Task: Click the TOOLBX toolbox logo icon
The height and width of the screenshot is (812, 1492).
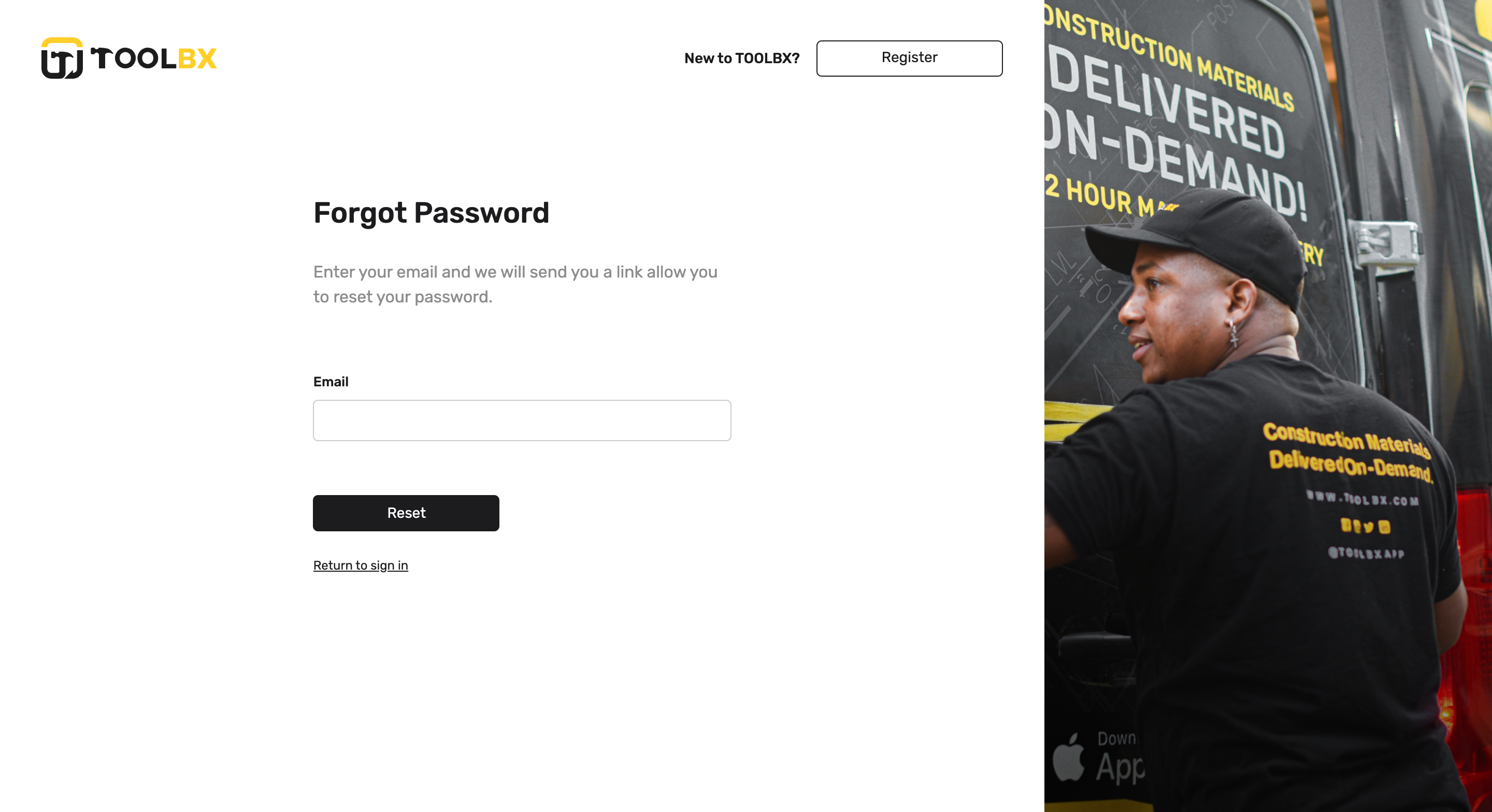Action: click(x=62, y=58)
